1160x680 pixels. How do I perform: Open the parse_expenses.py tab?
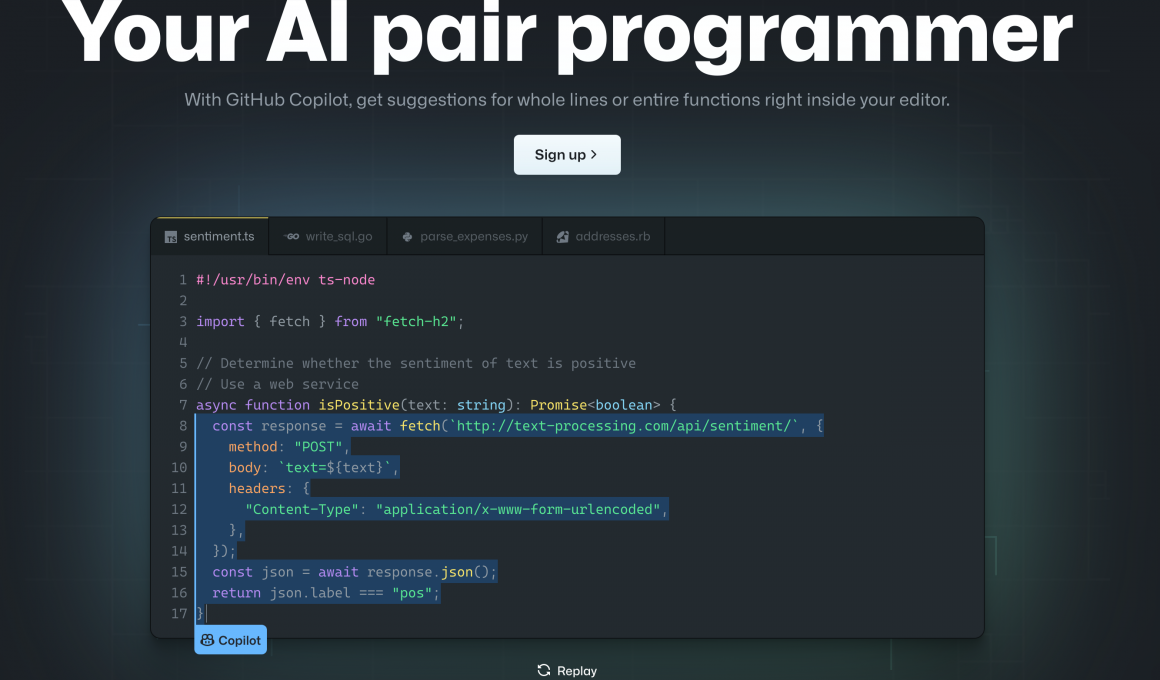pos(465,236)
